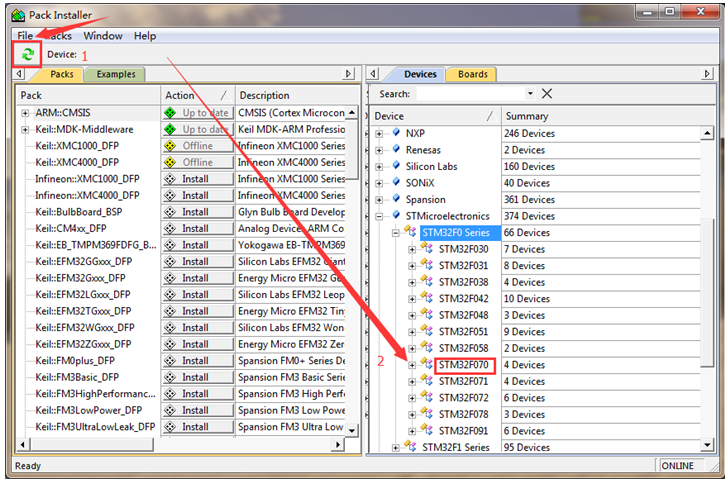Sort by the Pack column header
Screen dimensions: 725x479
pos(89,96)
